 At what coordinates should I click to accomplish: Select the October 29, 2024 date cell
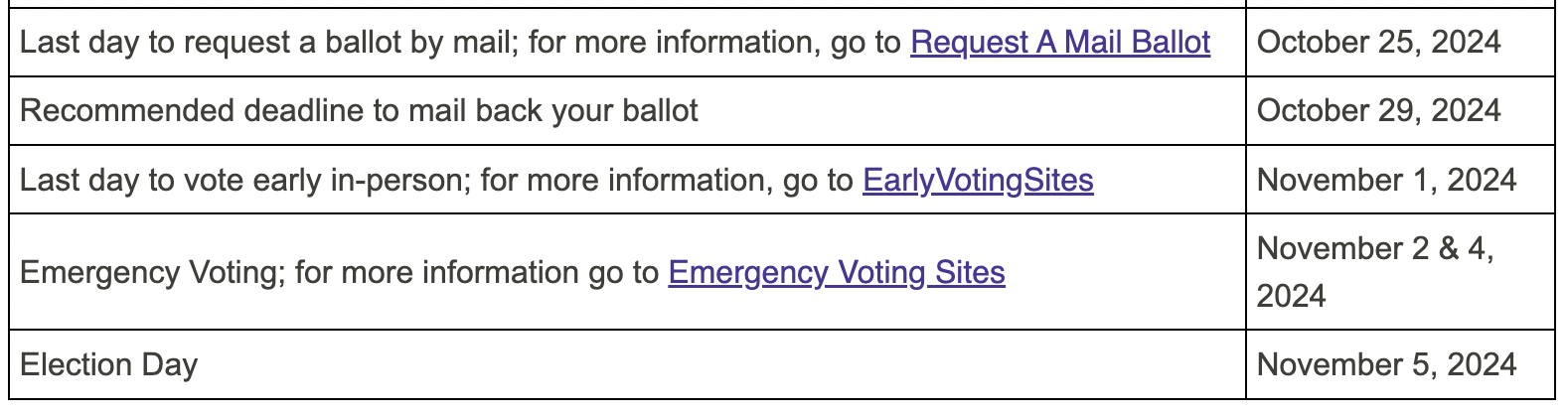pyautogui.click(x=1400, y=110)
